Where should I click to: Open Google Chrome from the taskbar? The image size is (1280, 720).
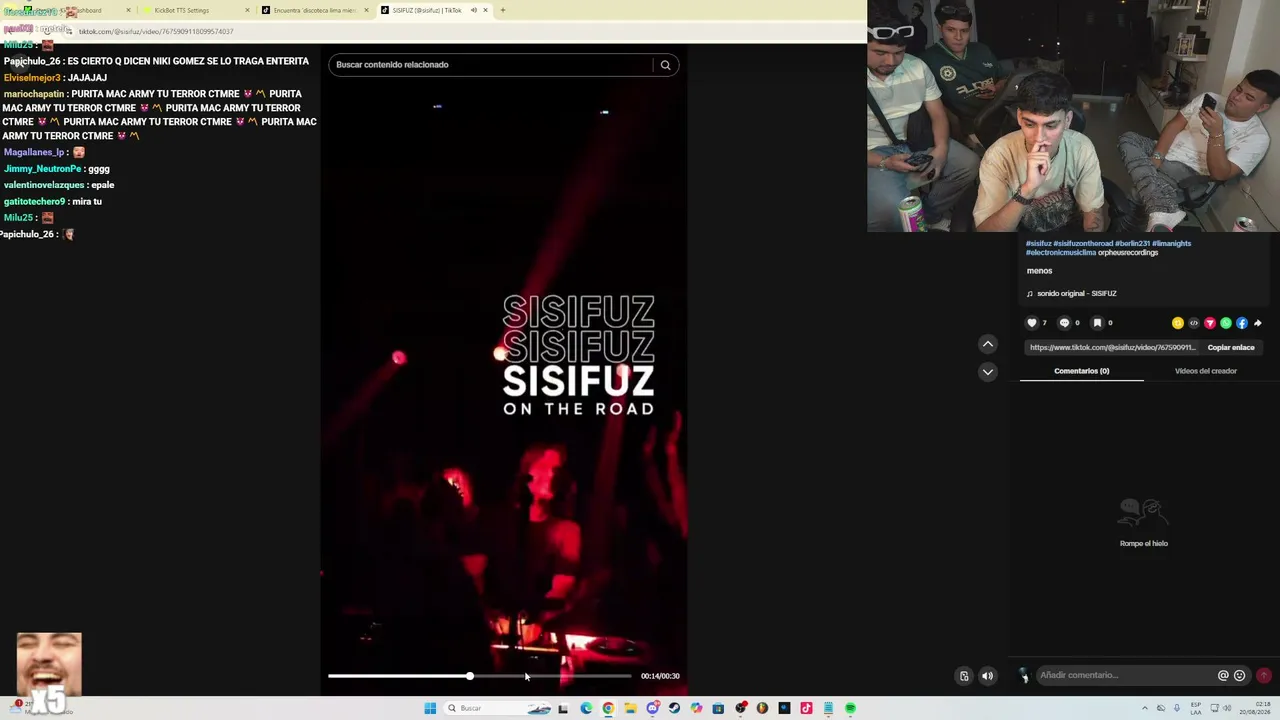point(608,708)
